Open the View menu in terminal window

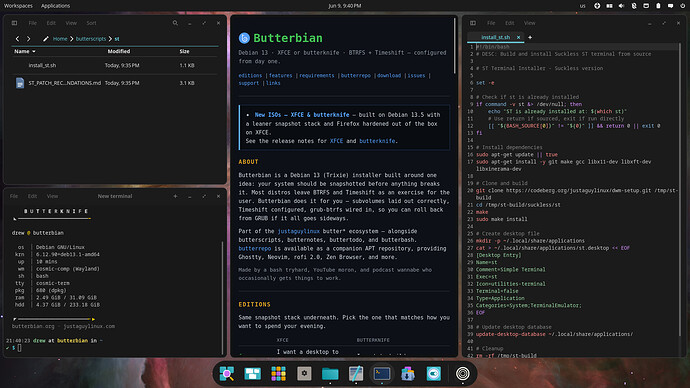(x=52, y=196)
